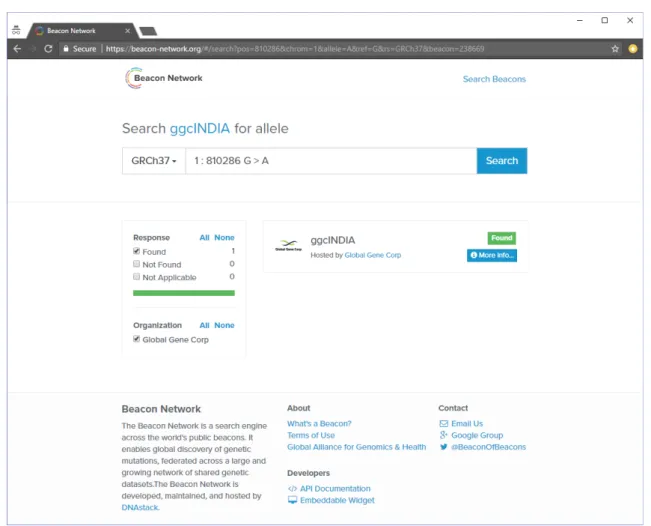Viewport: 651px width, 526px height.
Task: Click the Twitter bird icon
Action: (x=443, y=447)
